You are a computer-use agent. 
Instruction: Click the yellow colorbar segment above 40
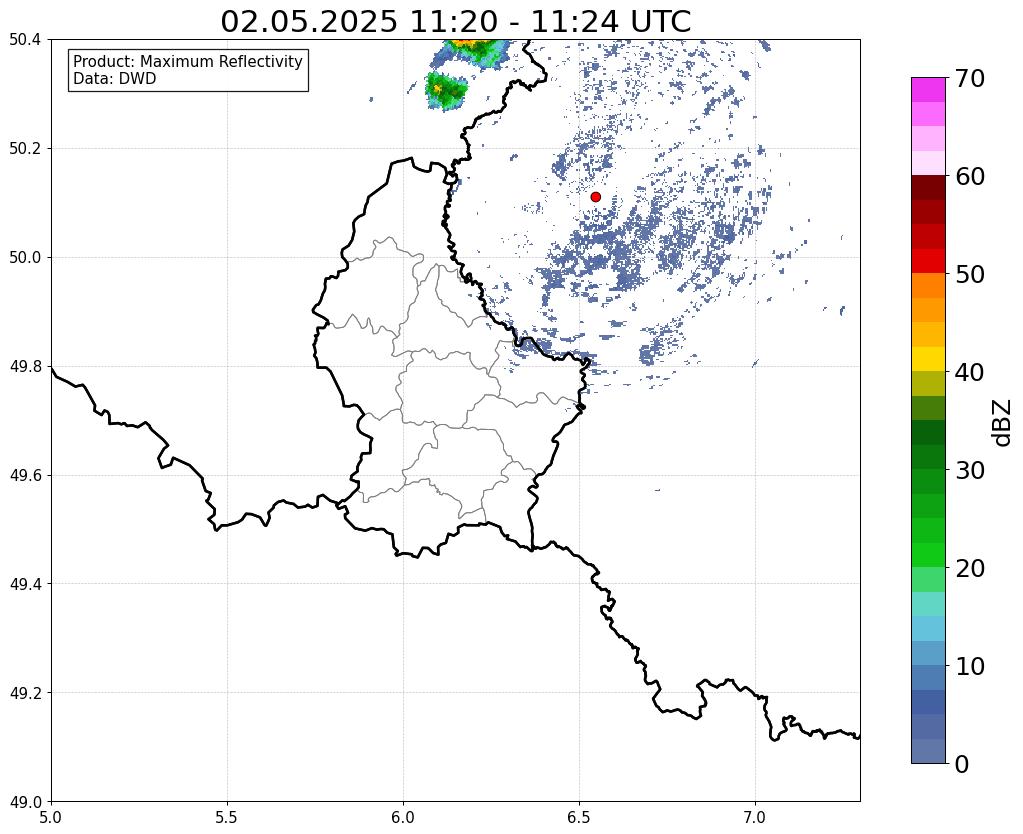click(x=928, y=359)
